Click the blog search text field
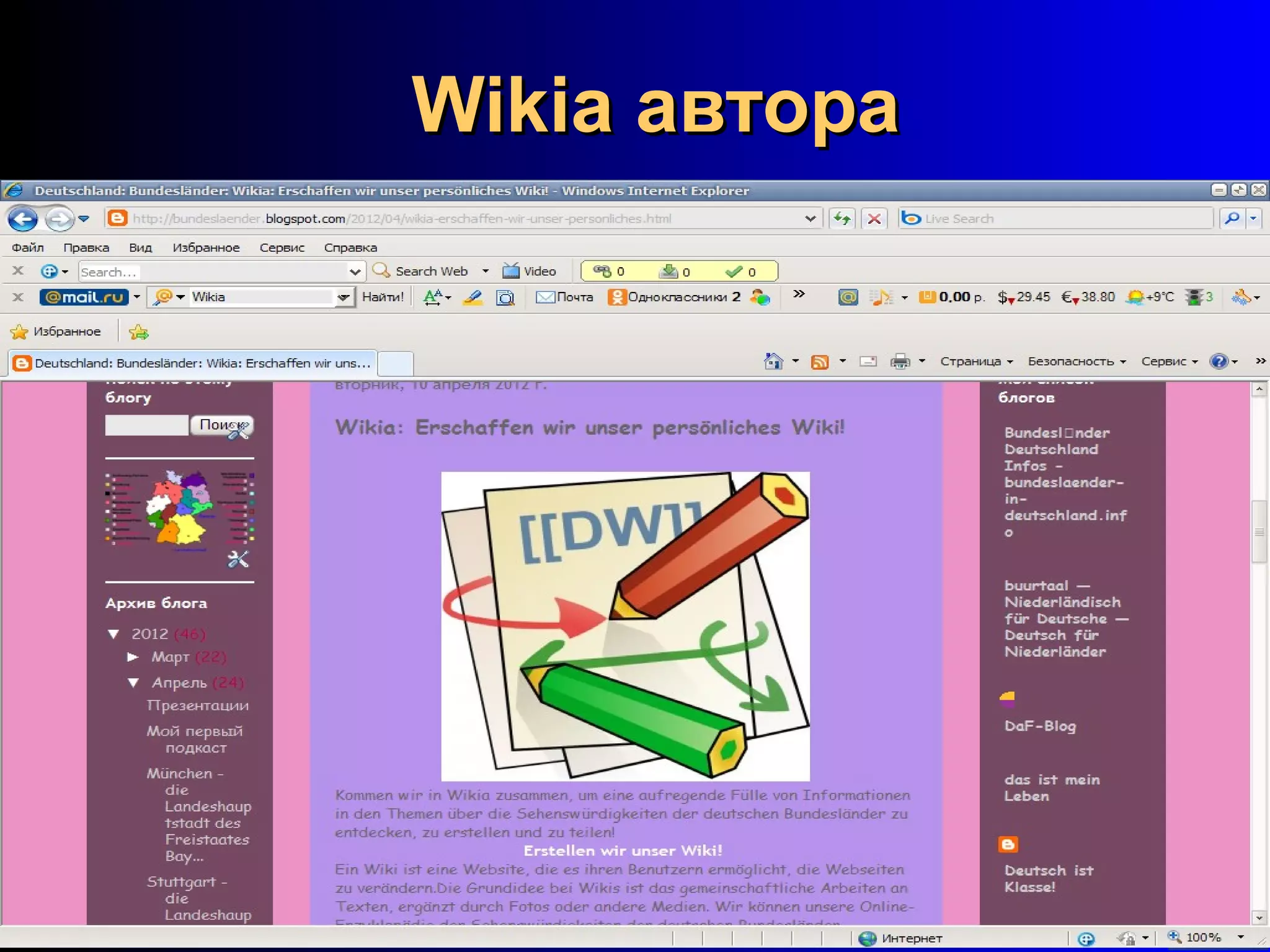 click(x=146, y=425)
